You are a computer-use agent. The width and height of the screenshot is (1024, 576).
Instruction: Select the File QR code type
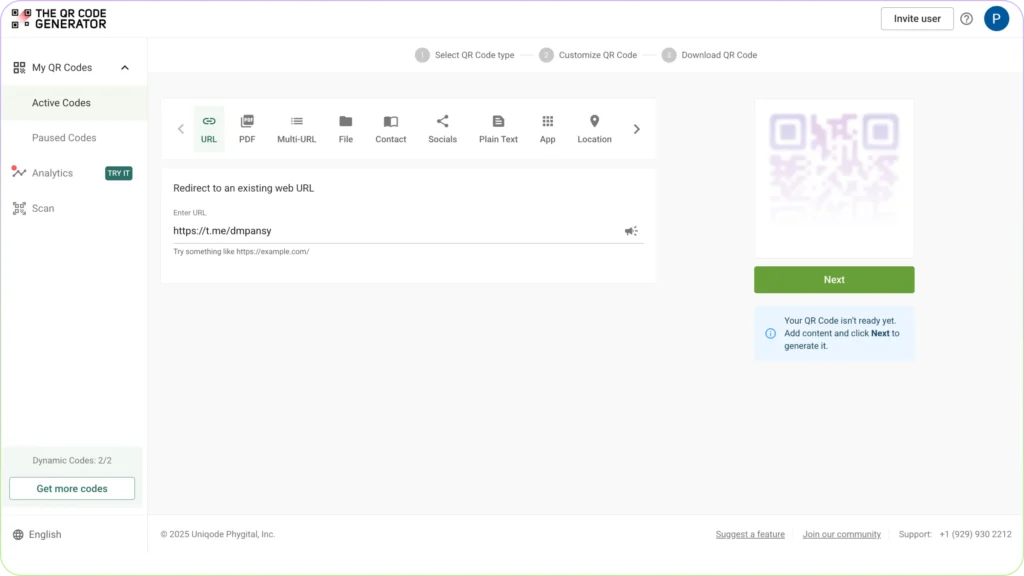click(345, 128)
